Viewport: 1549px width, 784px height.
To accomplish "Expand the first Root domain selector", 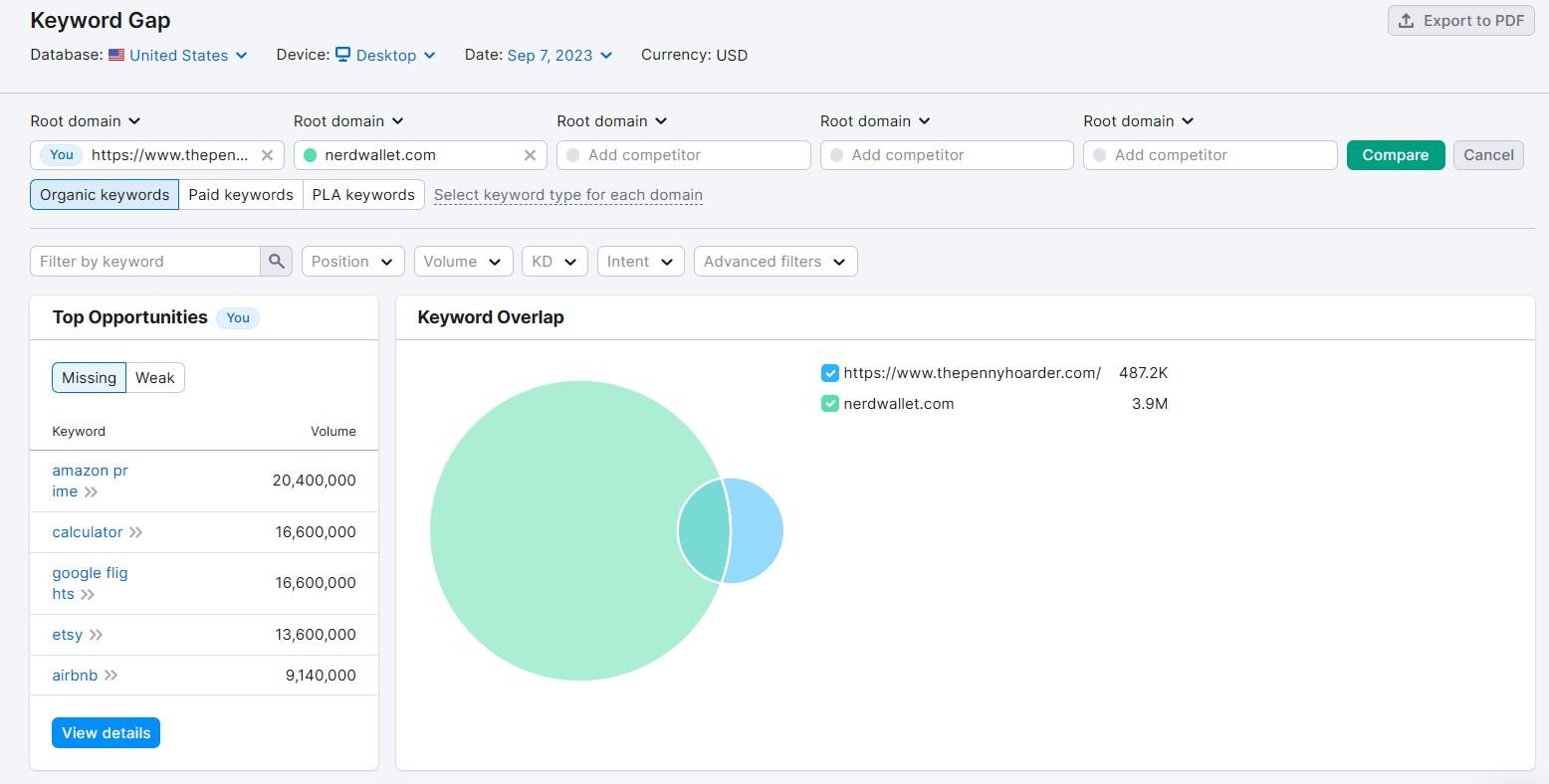I will [86, 121].
